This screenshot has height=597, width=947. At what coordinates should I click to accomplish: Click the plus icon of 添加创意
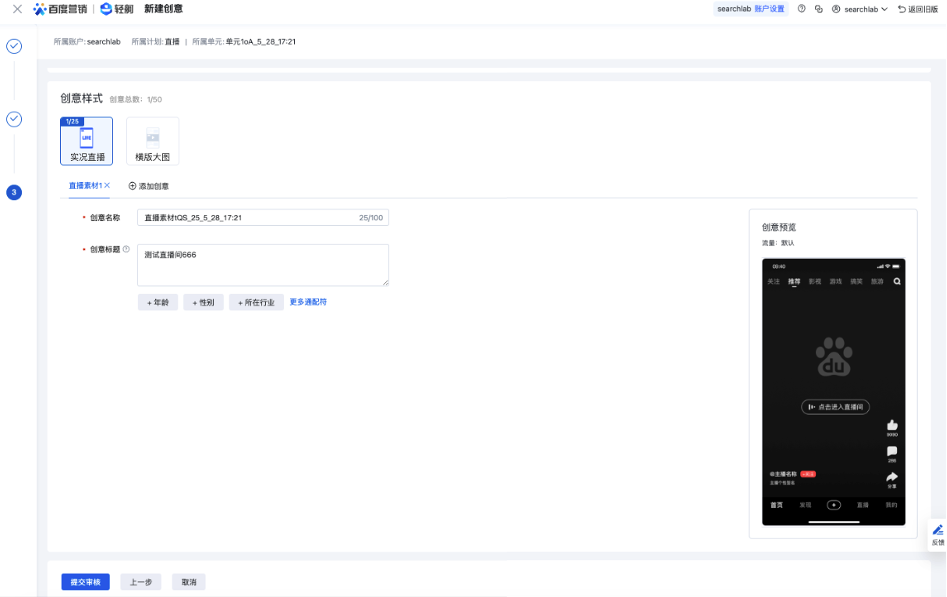132,186
